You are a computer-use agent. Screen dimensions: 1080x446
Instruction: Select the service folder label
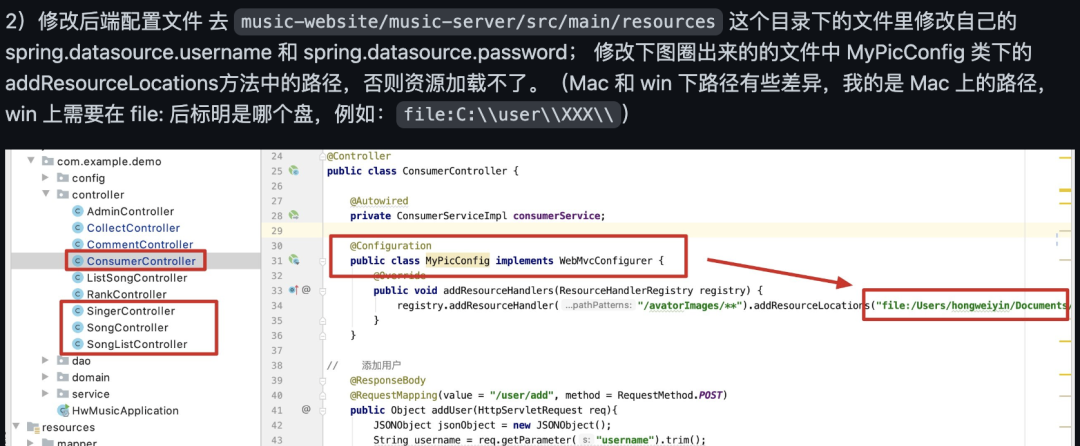(x=90, y=394)
